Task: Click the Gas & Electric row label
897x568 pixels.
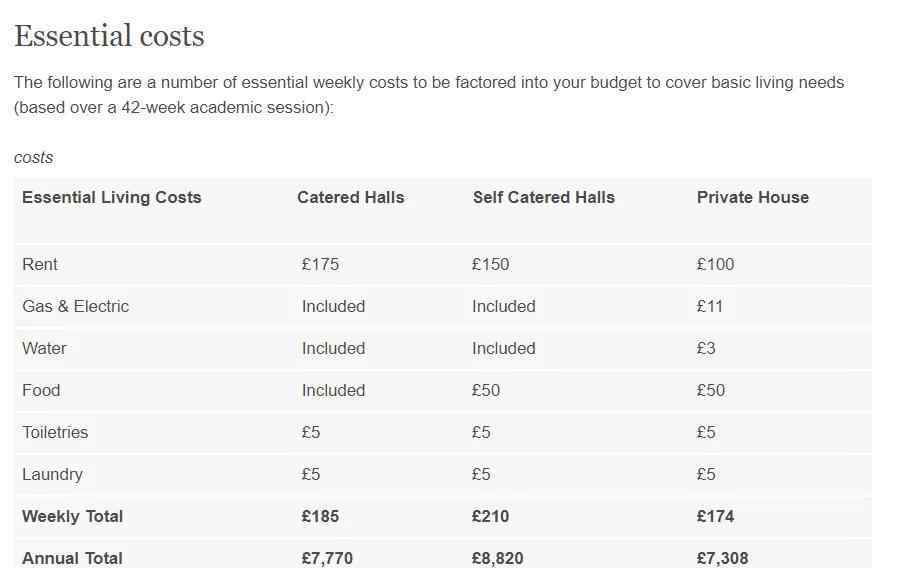Action: click(76, 307)
